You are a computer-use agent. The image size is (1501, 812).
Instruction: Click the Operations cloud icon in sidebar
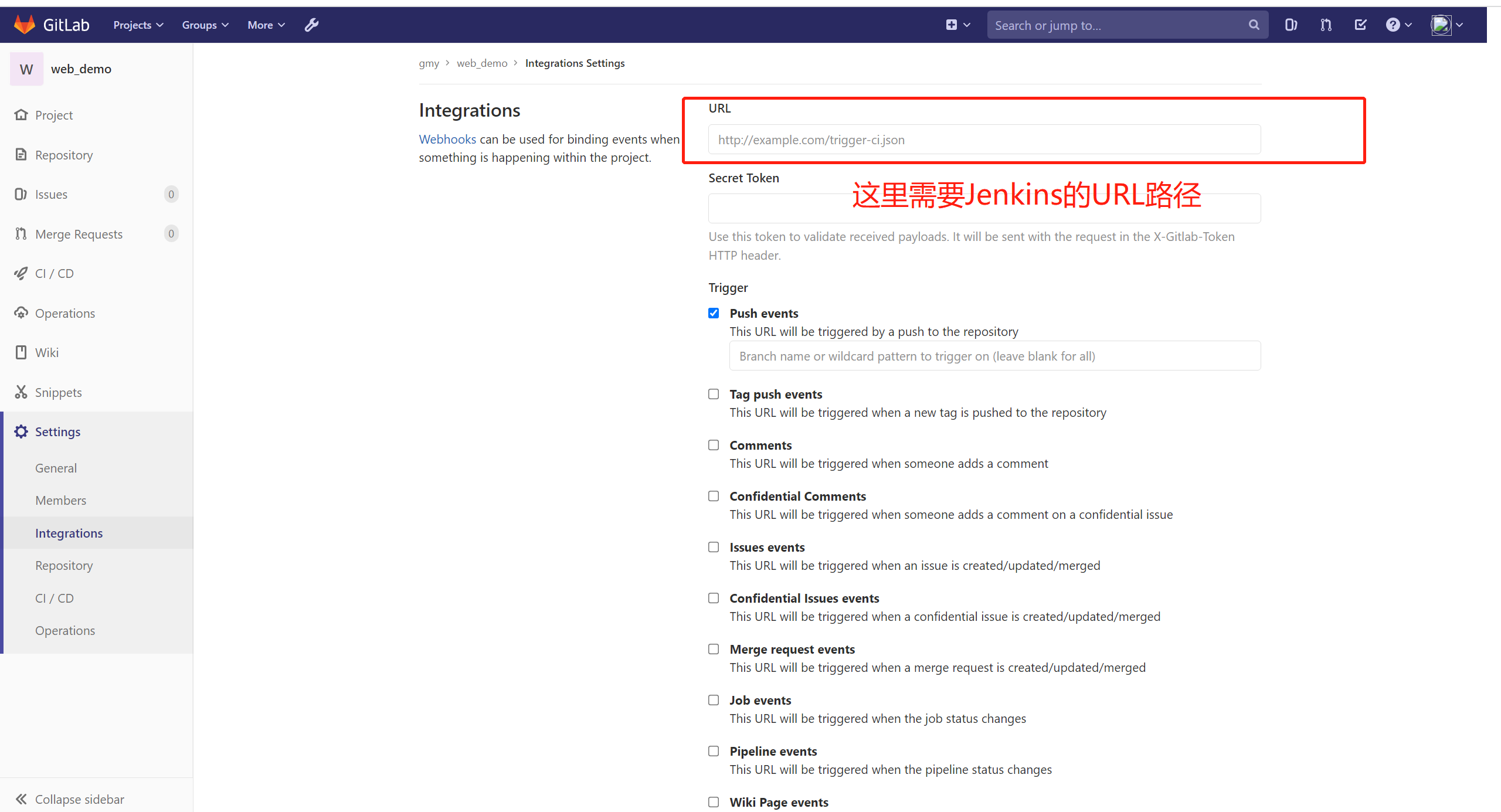pyautogui.click(x=21, y=313)
